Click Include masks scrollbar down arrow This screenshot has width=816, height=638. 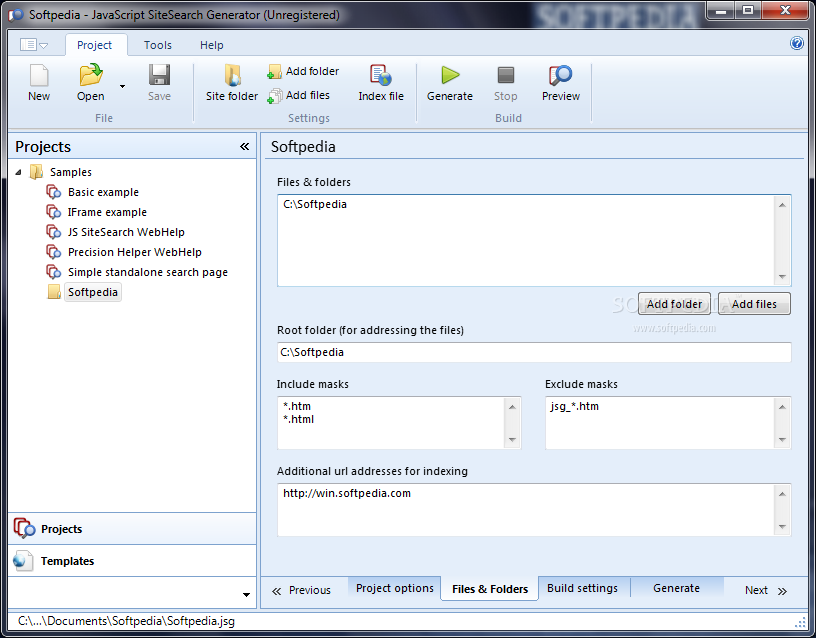pos(512,440)
